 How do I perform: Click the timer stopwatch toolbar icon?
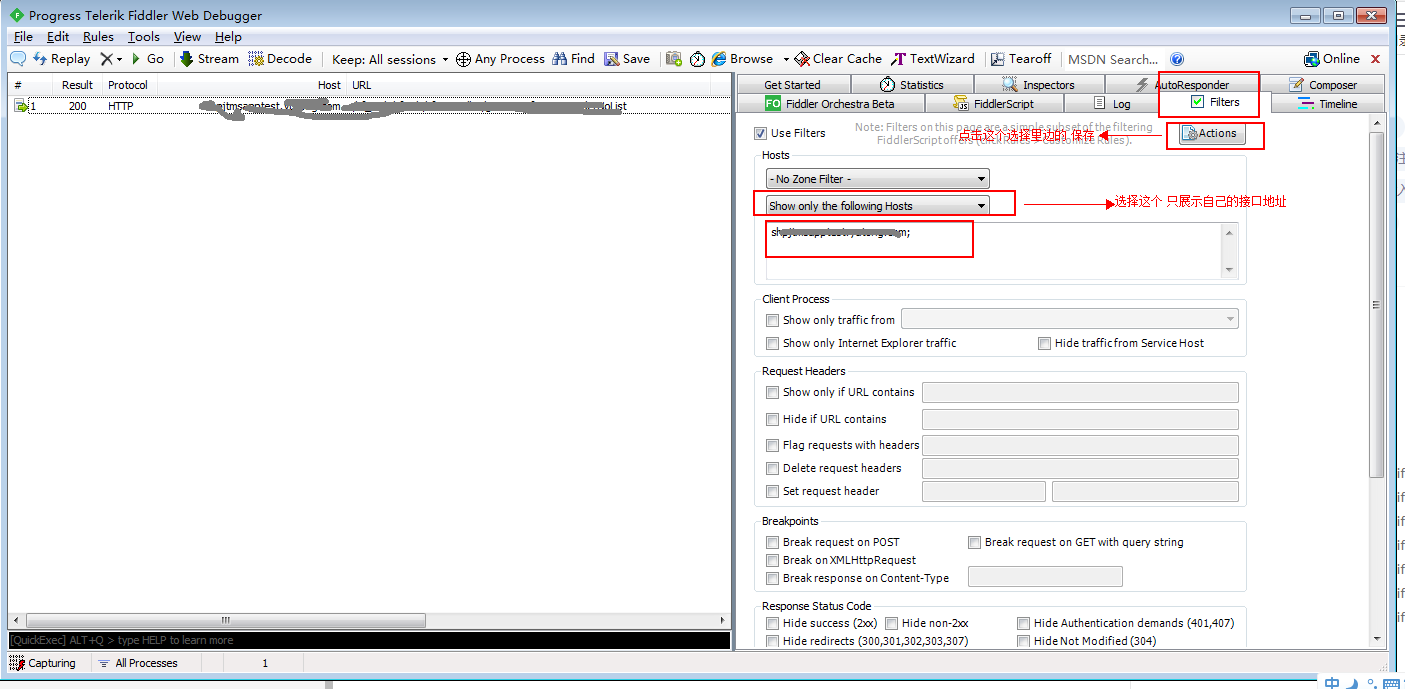tap(698, 59)
